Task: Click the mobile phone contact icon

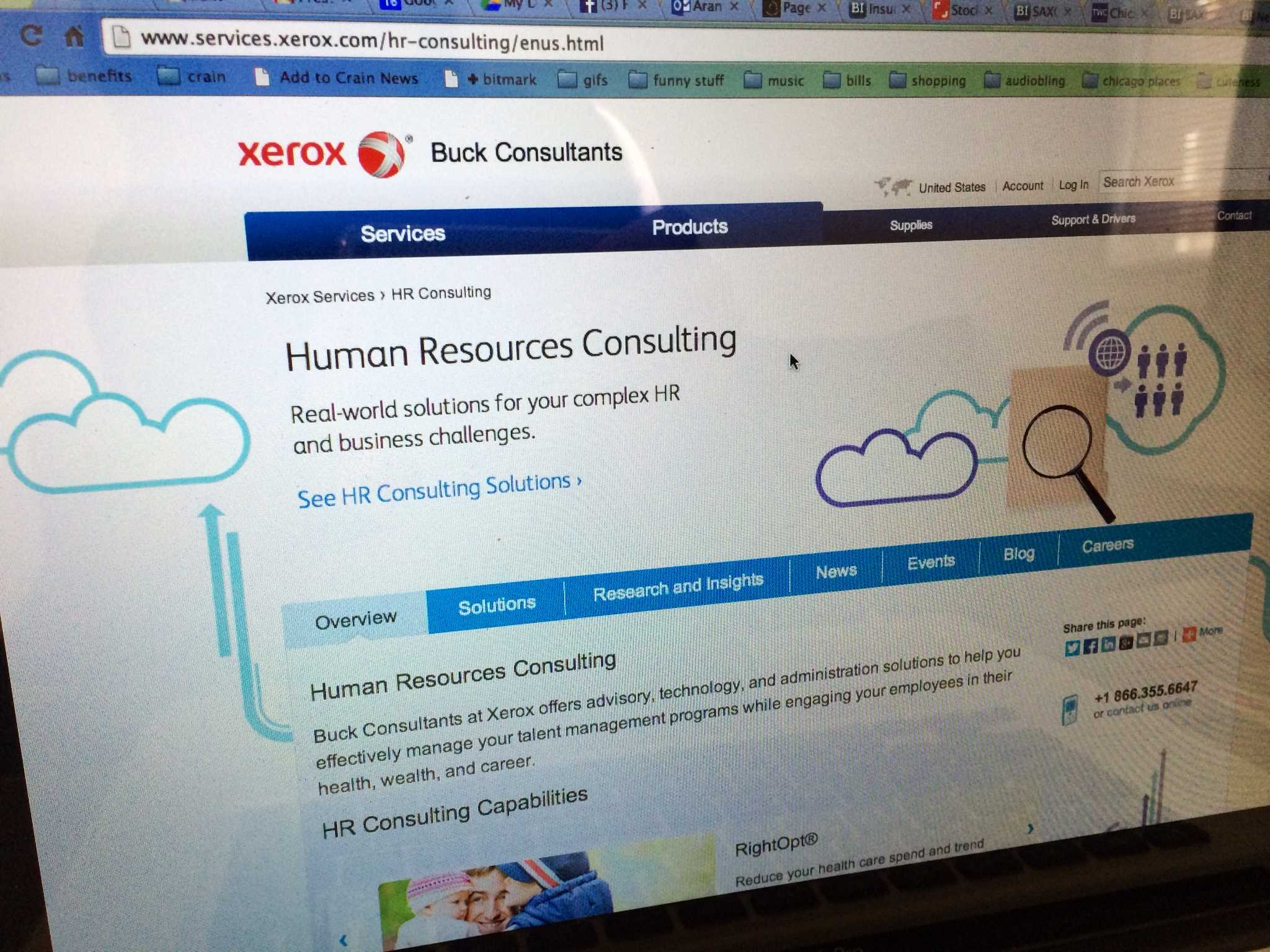Action: coord(1070,710)
